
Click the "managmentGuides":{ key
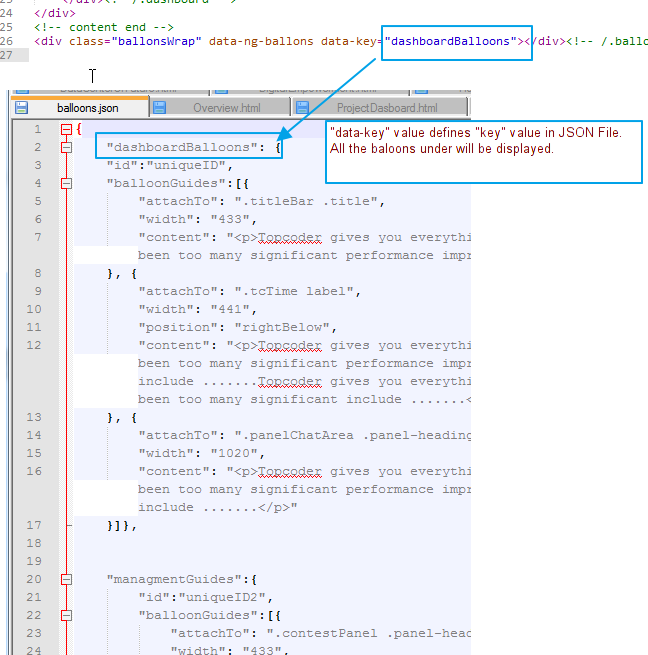tap(182, 579)
